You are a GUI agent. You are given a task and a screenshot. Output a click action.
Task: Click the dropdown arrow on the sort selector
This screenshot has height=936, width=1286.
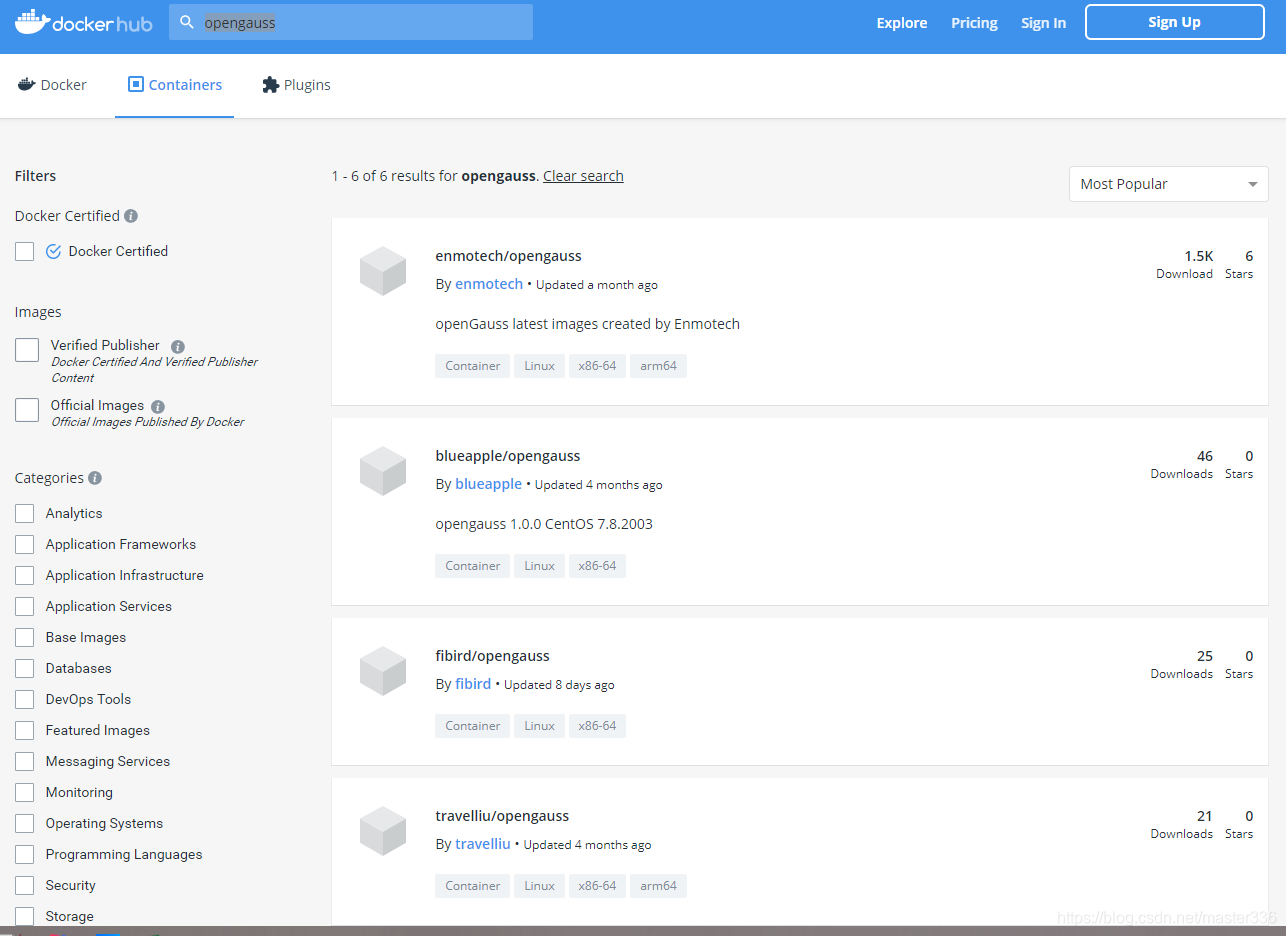click(1252, 184)
